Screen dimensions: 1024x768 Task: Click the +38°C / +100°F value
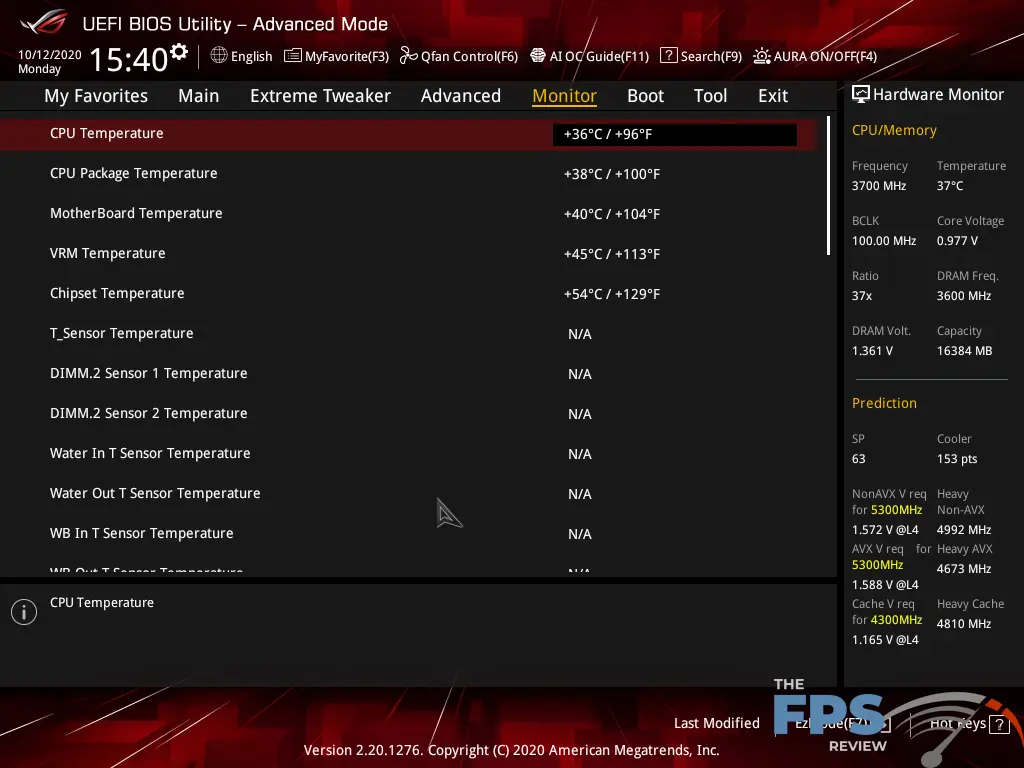click(612, 174)
